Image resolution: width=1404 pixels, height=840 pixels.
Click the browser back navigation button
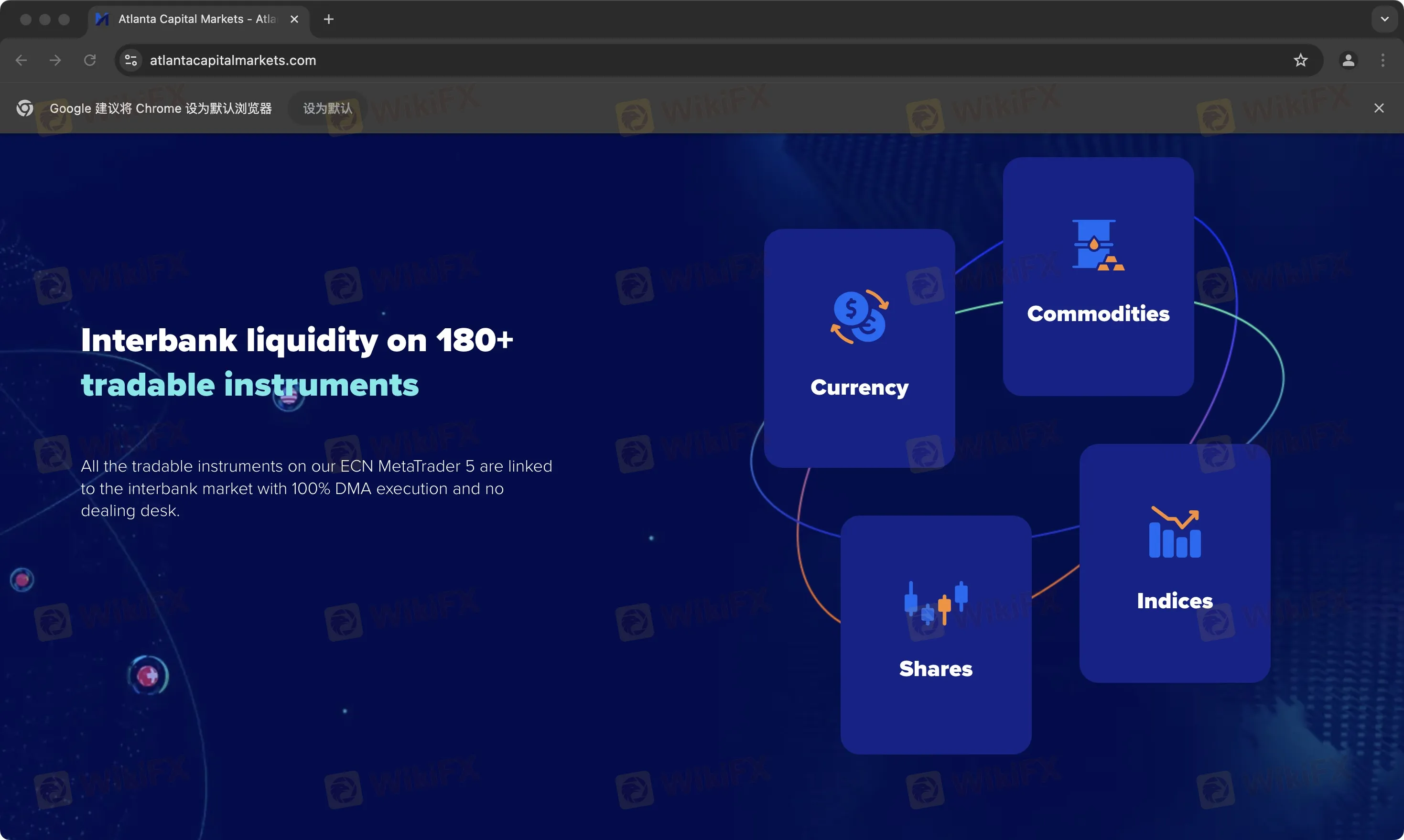(23, 60)
